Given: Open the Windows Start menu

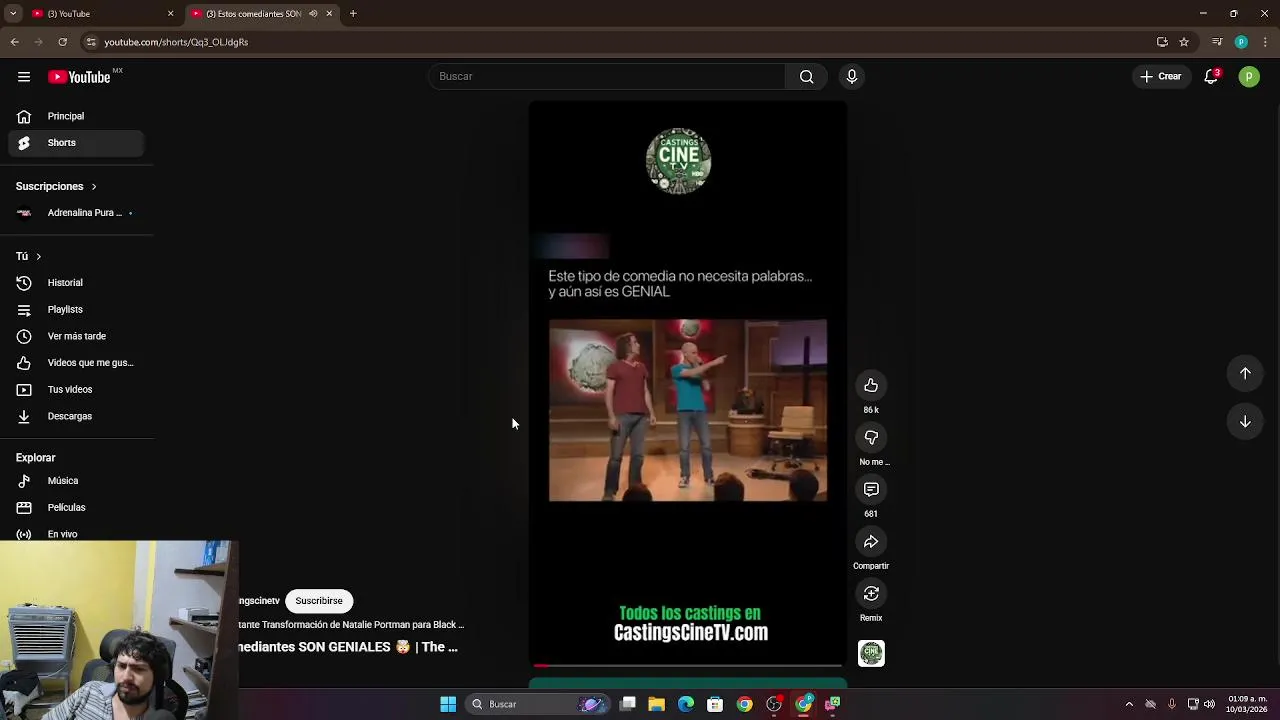Looking at the screenshot, I should pos(448,704).
